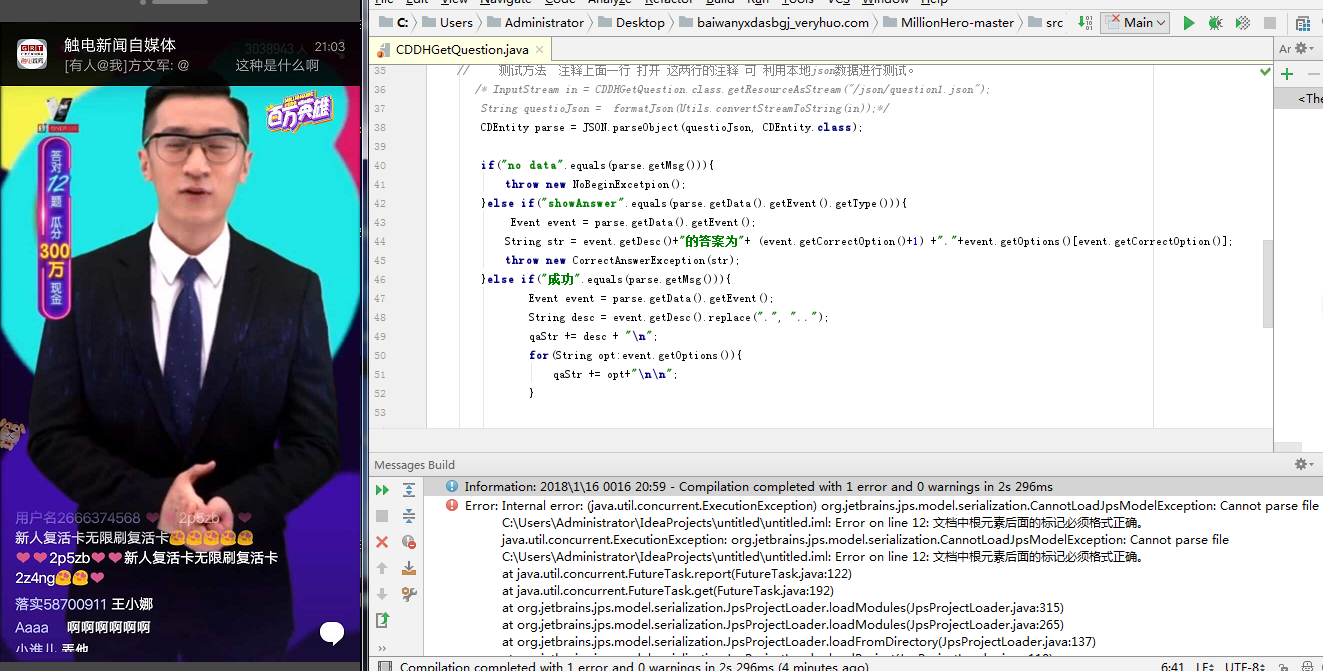Open the right panel gear dropdown
The image size is (1323, 671).
click(1302, 48)
